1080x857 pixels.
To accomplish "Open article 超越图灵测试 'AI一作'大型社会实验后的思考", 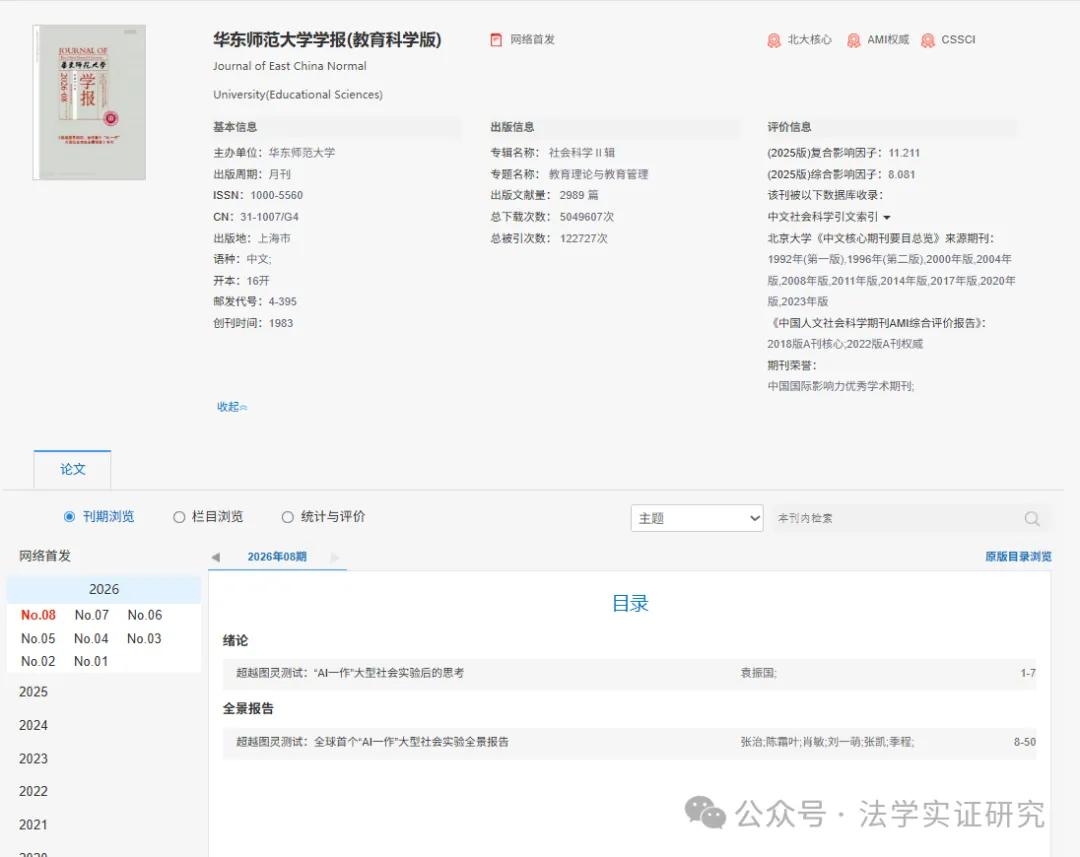I will point(350,673).
